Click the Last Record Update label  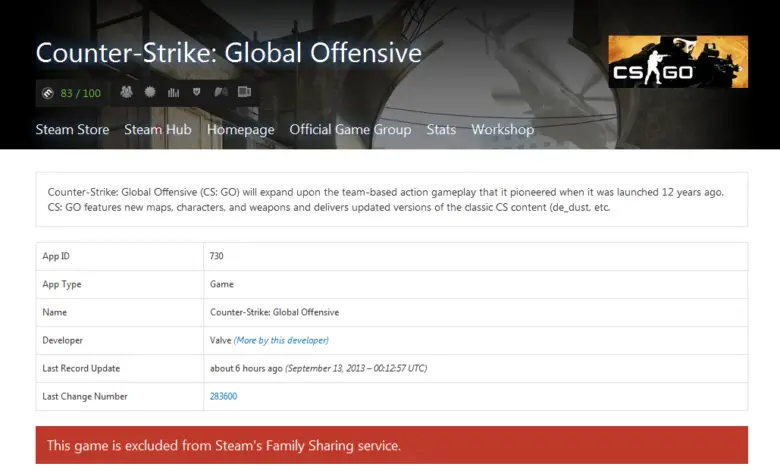pos(81,369)
